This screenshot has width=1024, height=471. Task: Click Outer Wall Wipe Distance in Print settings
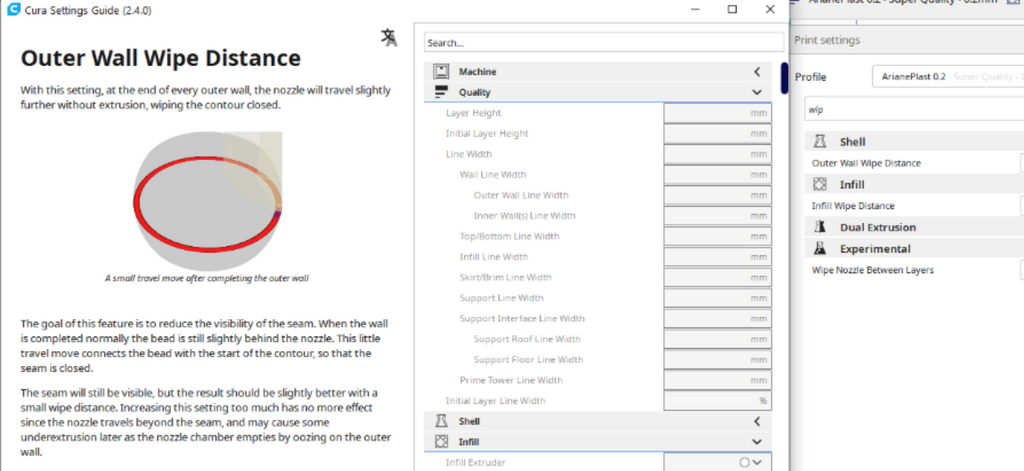(x=867, y=163)
